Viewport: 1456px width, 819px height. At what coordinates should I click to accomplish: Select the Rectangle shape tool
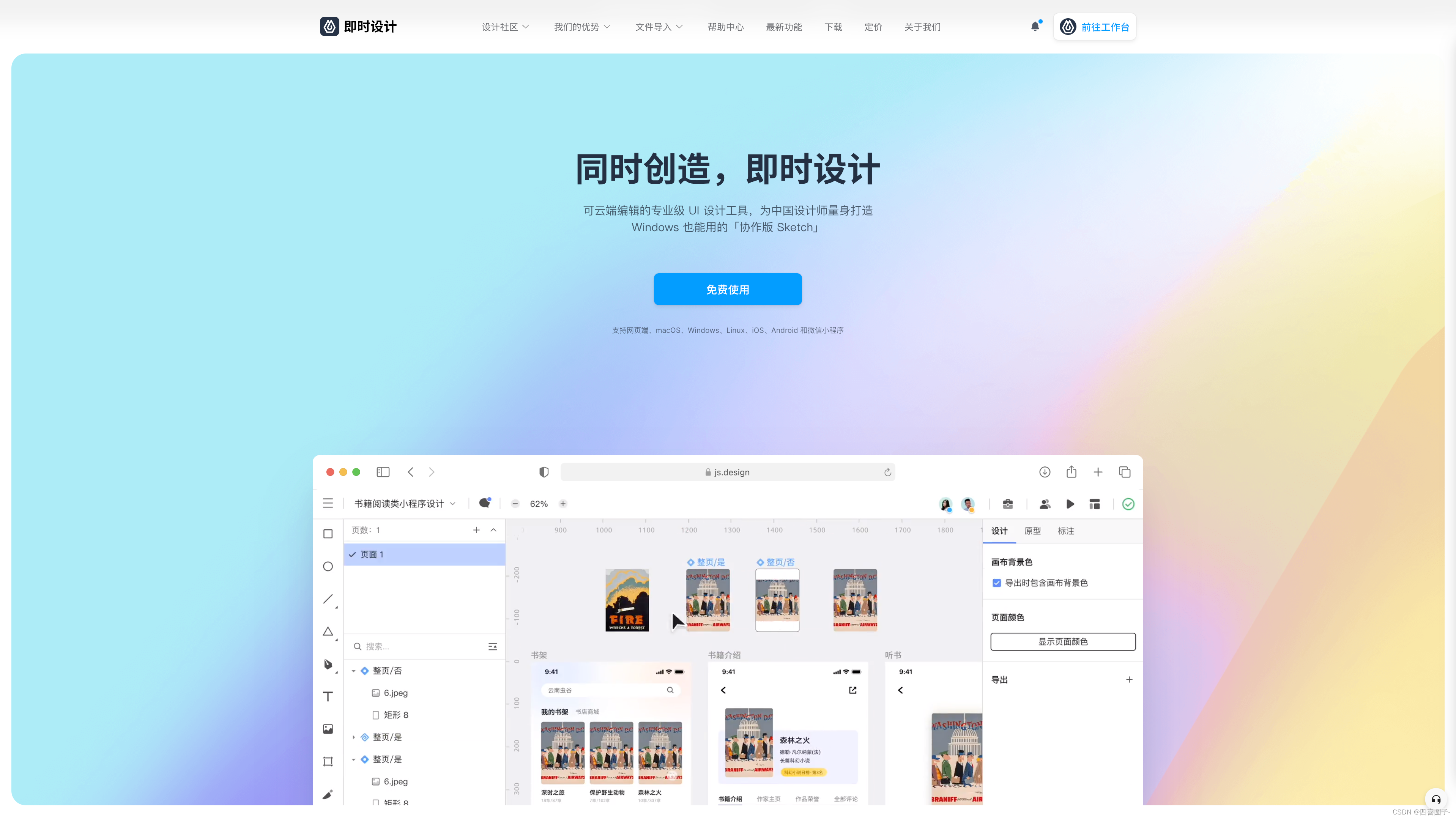328,534
